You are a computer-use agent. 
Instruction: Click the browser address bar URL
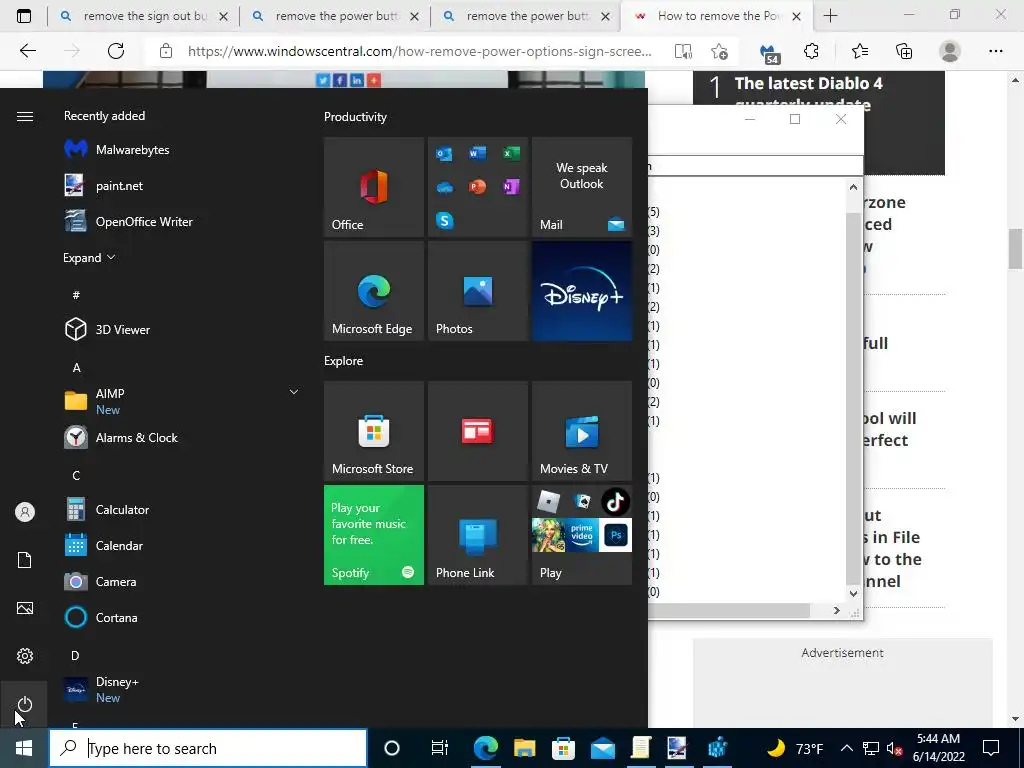(419, 51)
